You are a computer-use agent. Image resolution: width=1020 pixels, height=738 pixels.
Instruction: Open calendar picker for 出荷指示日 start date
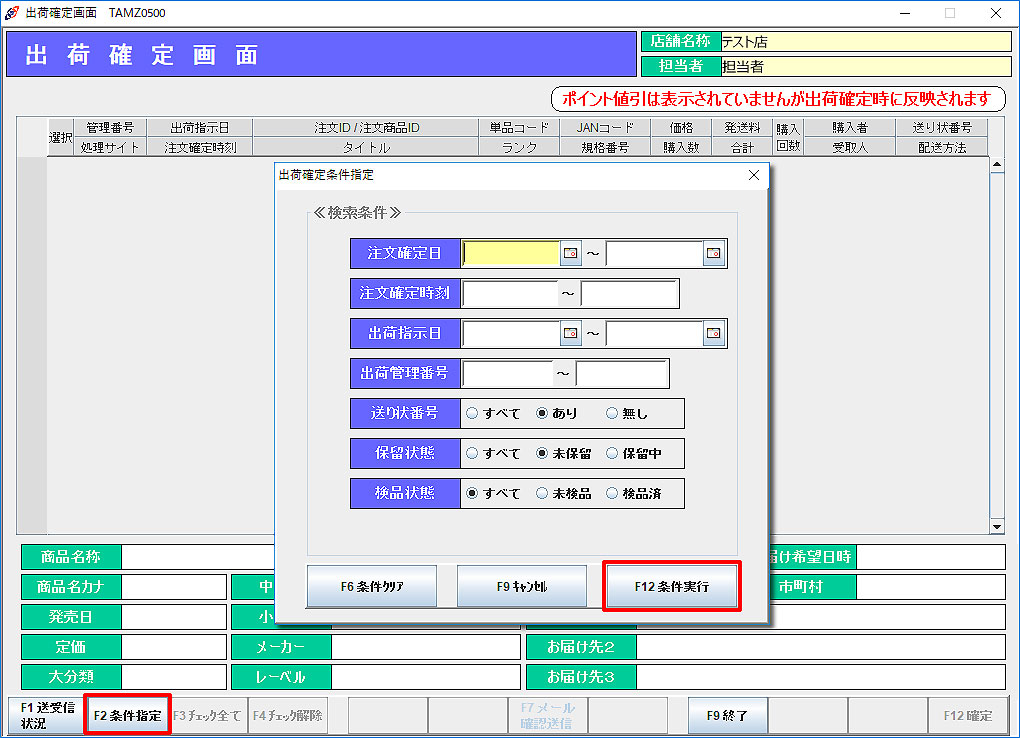tap(571, 333)
